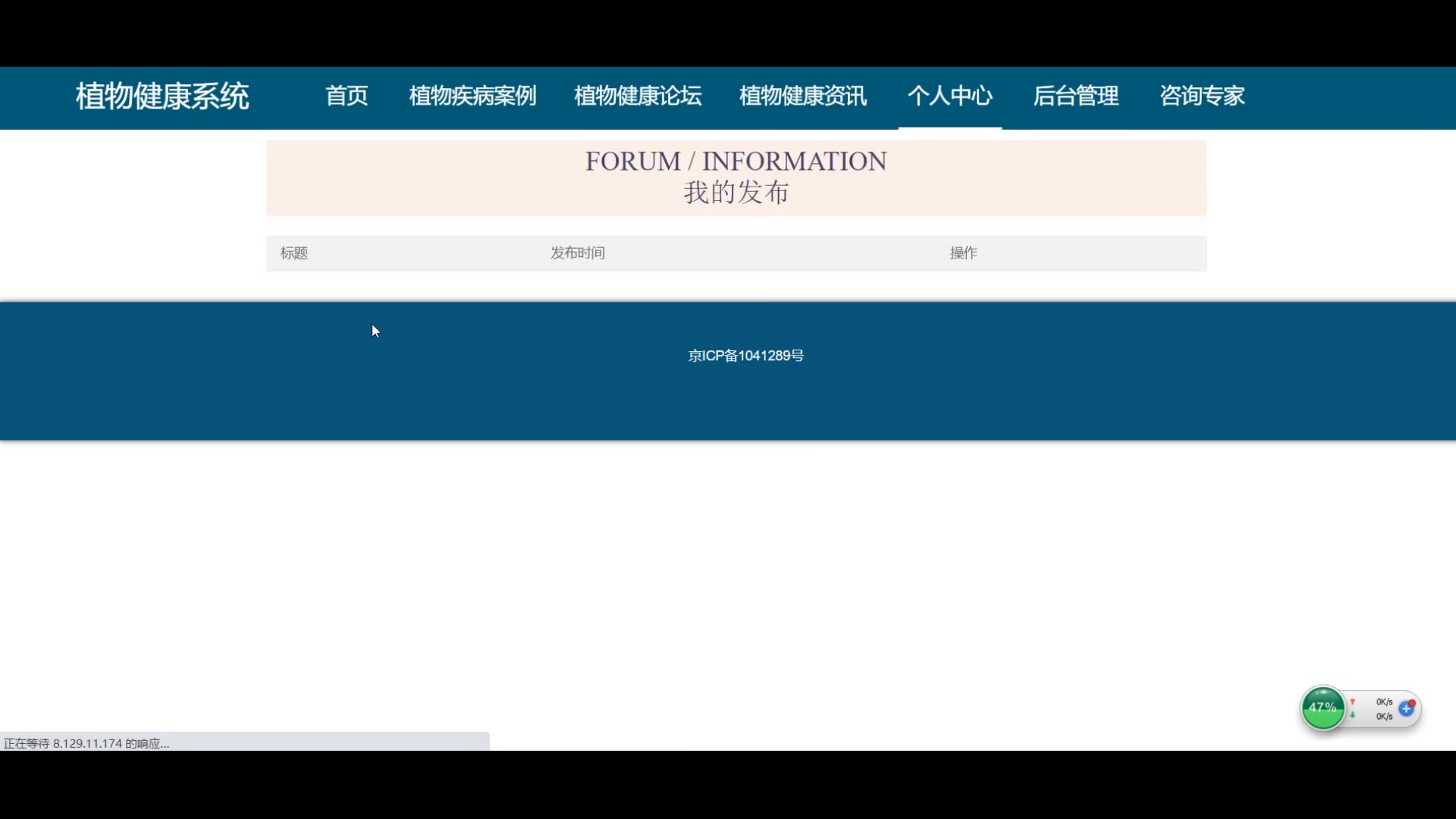This screenshot has width=1456, height=819.
Task: Click the 植物健康系统 site logo
Action: [x=162, y=96]
